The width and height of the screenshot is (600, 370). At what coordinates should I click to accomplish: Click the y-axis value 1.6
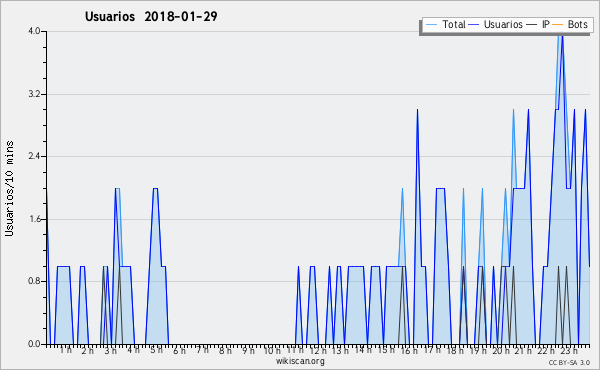pyautogui.click(x=34, y=219)
